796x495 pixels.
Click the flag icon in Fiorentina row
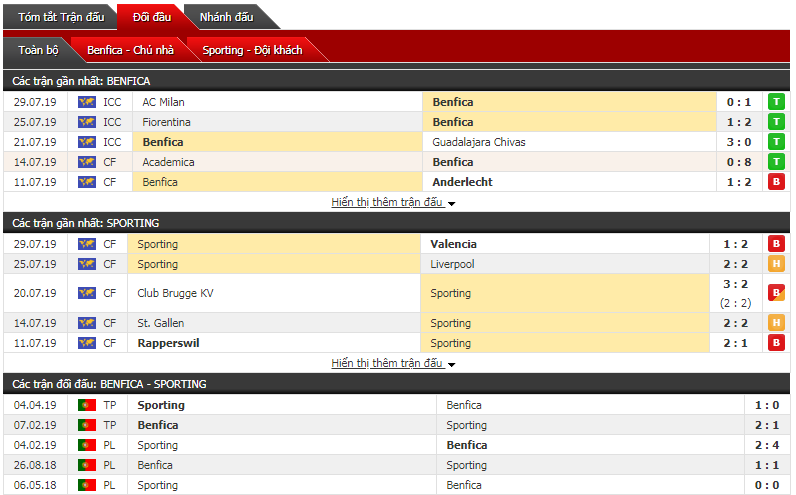click(87, 122)
